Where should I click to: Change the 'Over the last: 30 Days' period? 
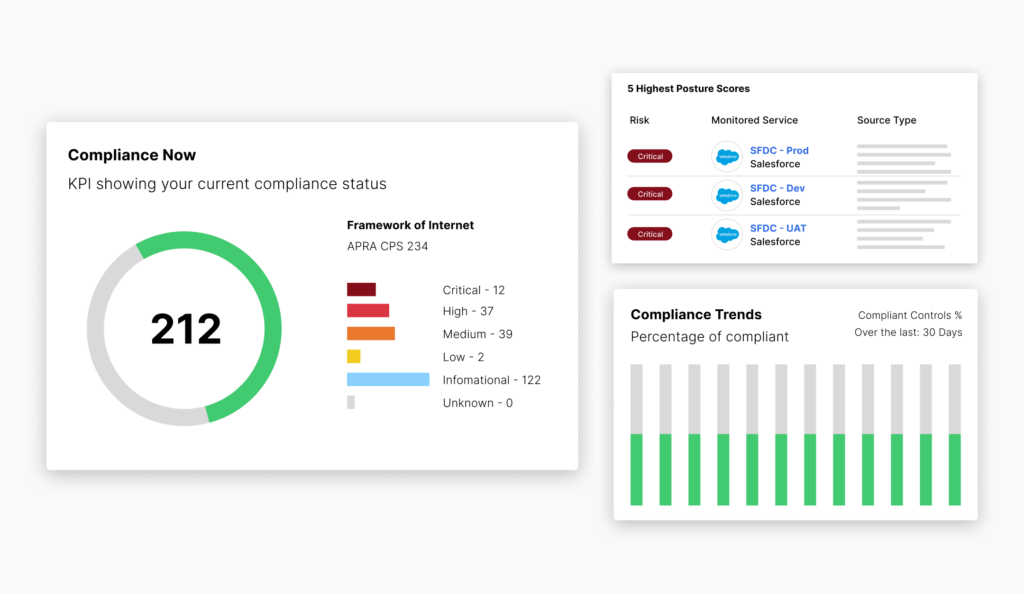[908, 332]
